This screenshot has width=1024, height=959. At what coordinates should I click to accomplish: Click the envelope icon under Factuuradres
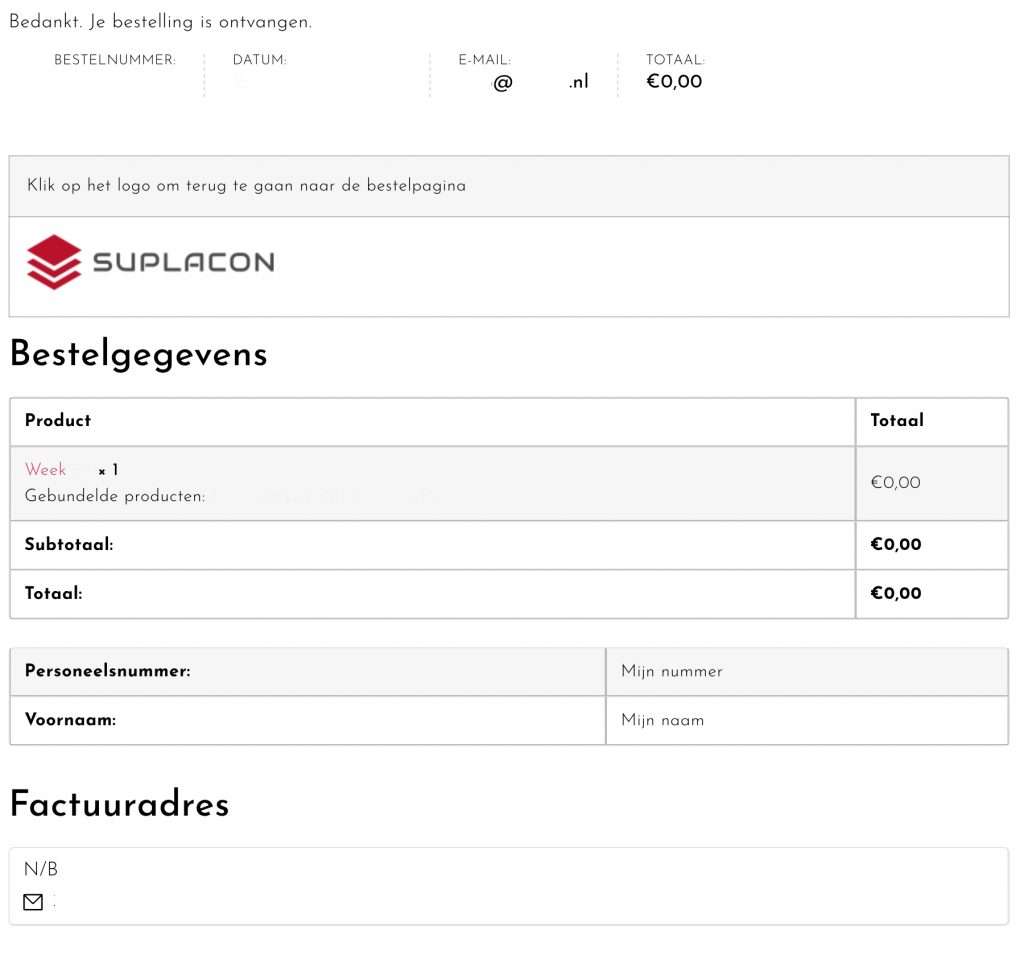pos(33,903)
